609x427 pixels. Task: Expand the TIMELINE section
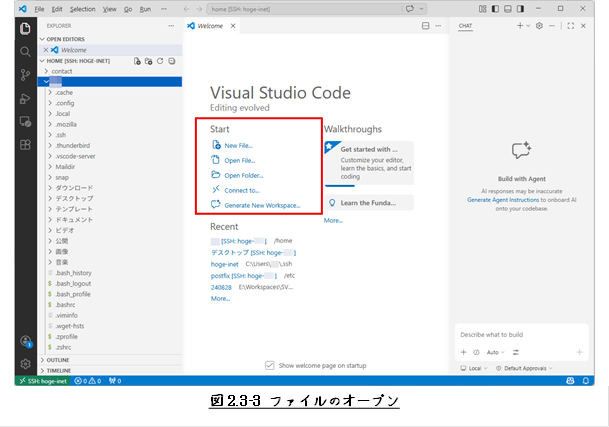(x=59, y=370)
